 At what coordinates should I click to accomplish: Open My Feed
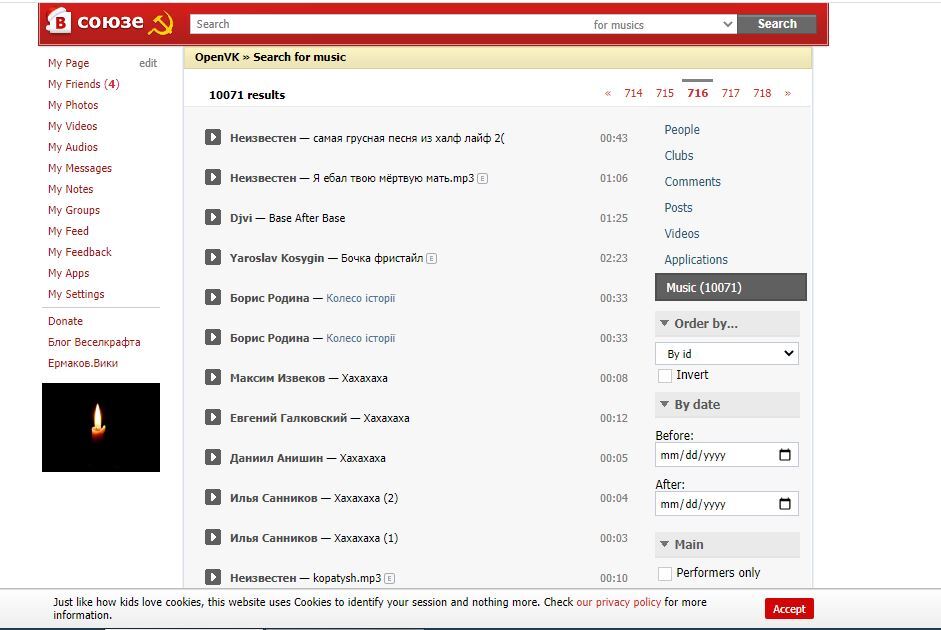pos(68,231)
